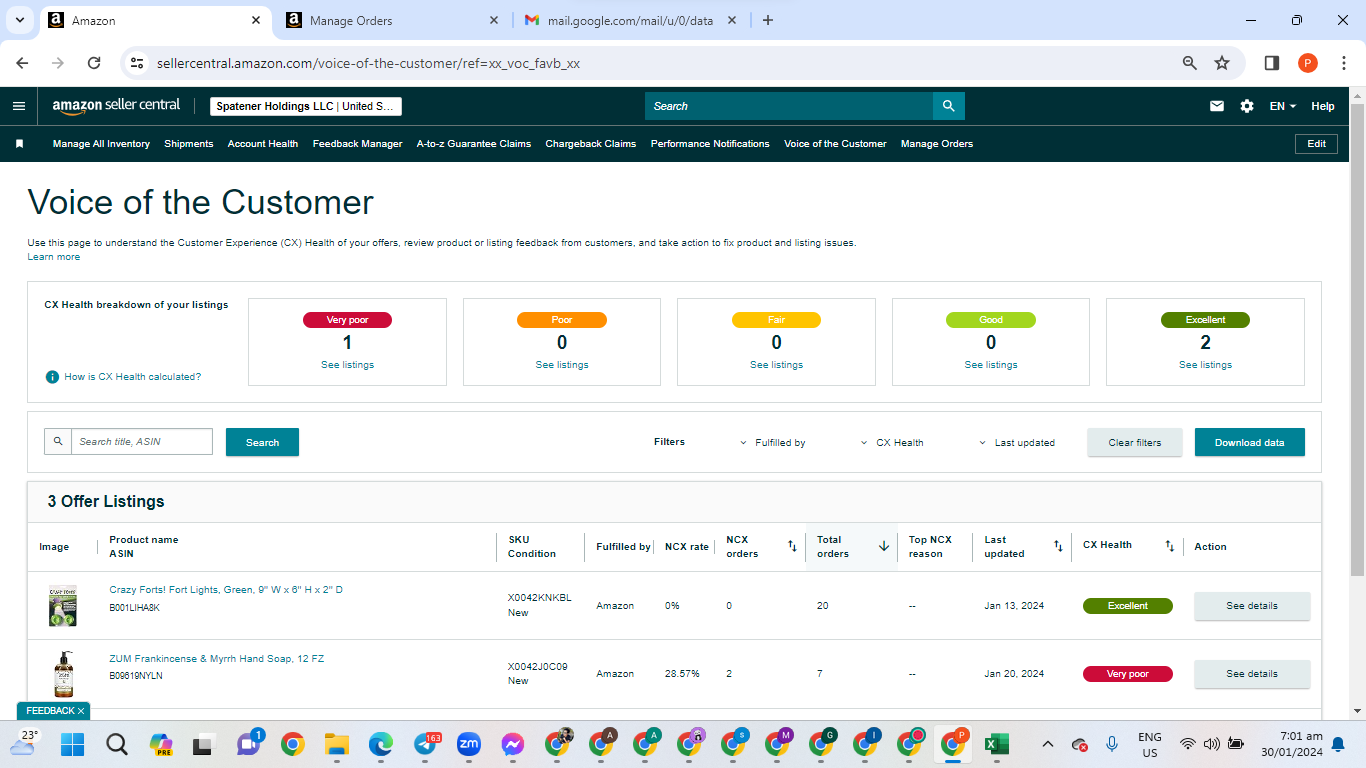The width and height of the screenshot is (1366, 768).
Task: Click the amazon seller central logo
Action: [x=116, y=106]
